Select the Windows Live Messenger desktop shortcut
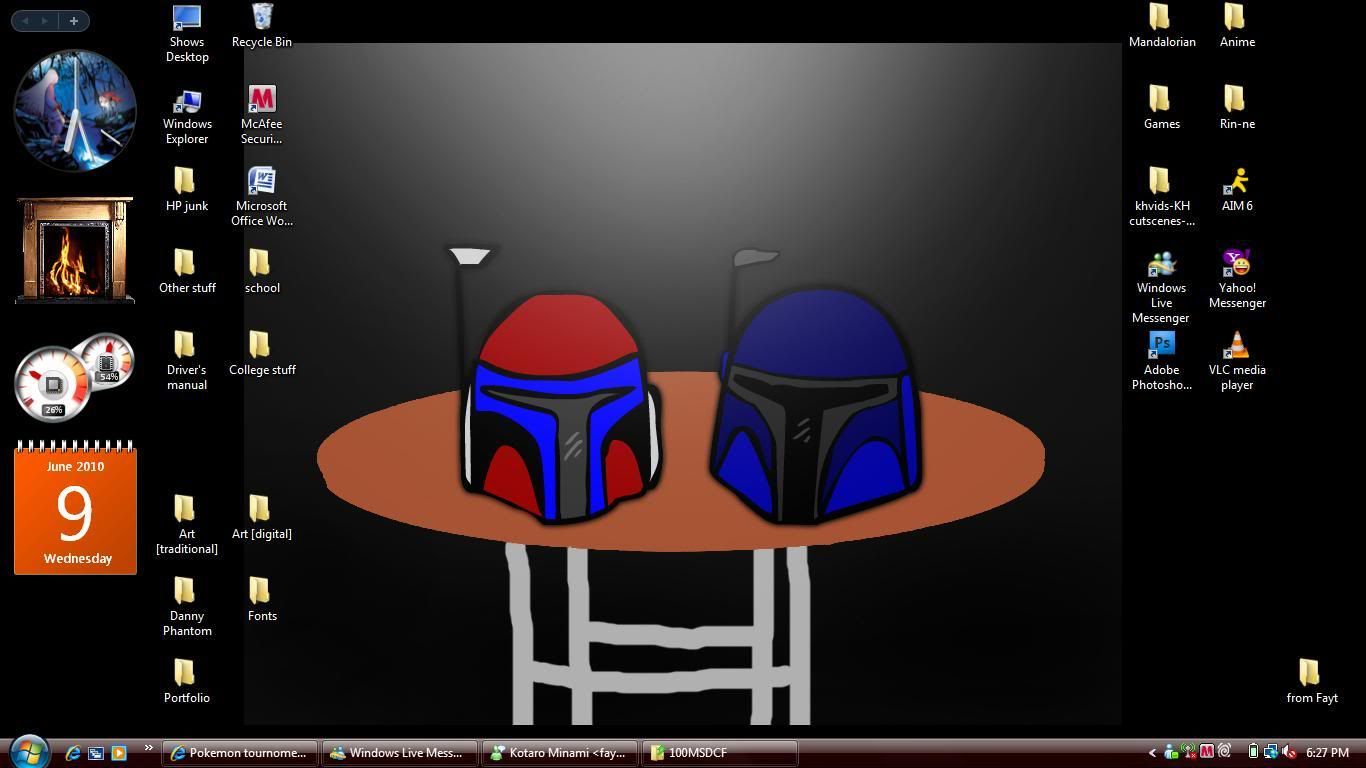The height and width of the screenshot is (768, 1366). (x=1161, y=288)
